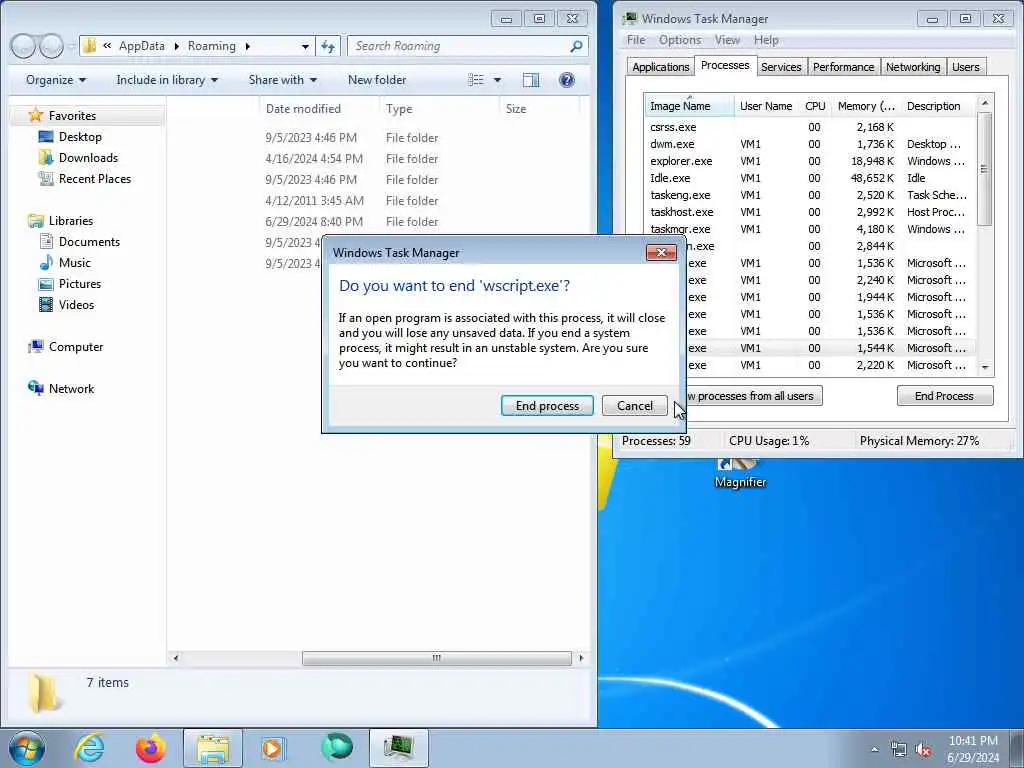Expand Roaming breadcrumb arrow

pos(248,46)
